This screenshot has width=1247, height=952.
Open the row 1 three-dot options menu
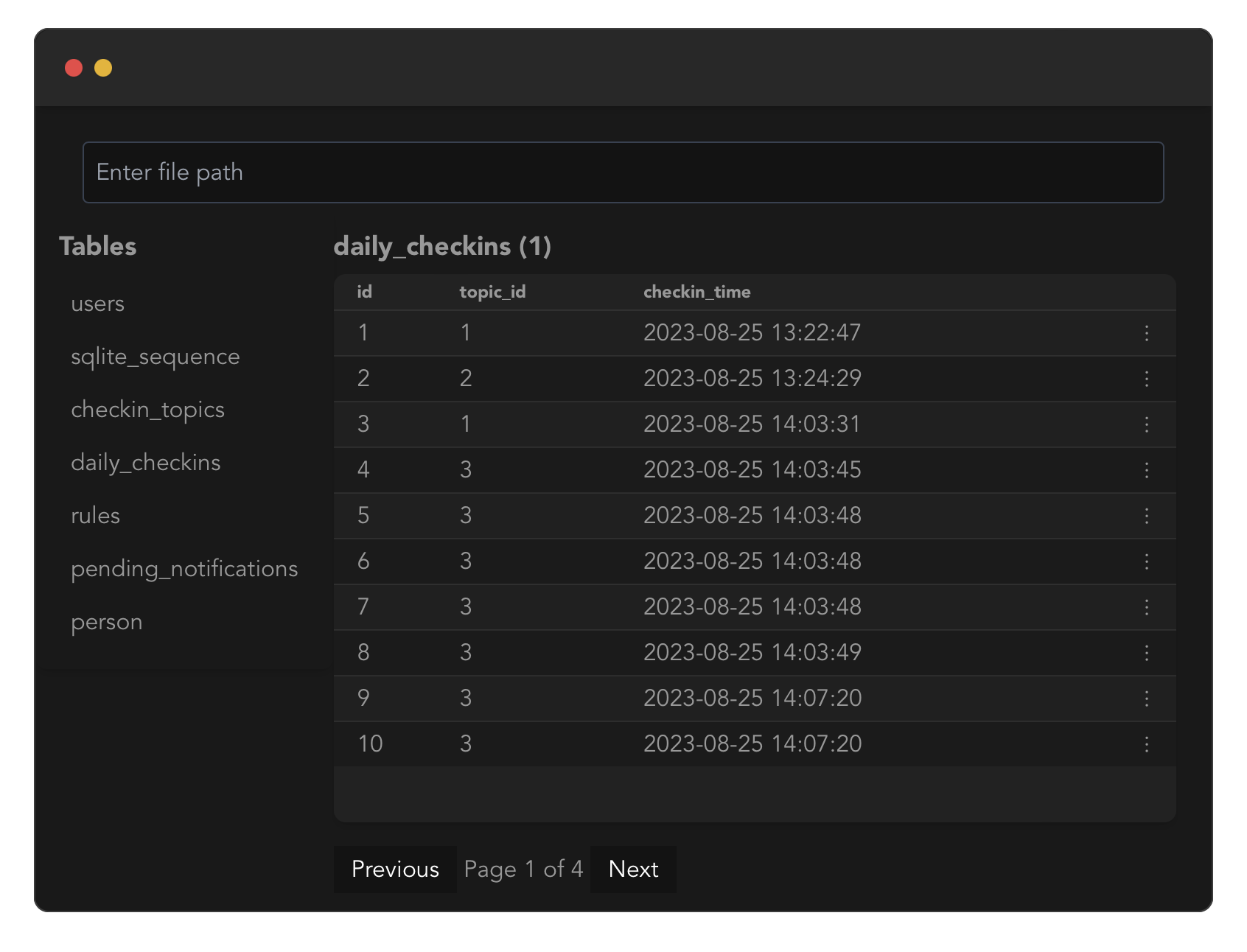pyautogui.click(x=1146, y=333)
